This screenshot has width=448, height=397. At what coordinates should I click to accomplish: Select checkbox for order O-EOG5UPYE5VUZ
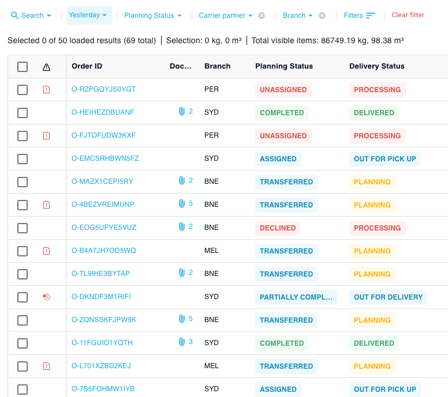coord(22,228)
